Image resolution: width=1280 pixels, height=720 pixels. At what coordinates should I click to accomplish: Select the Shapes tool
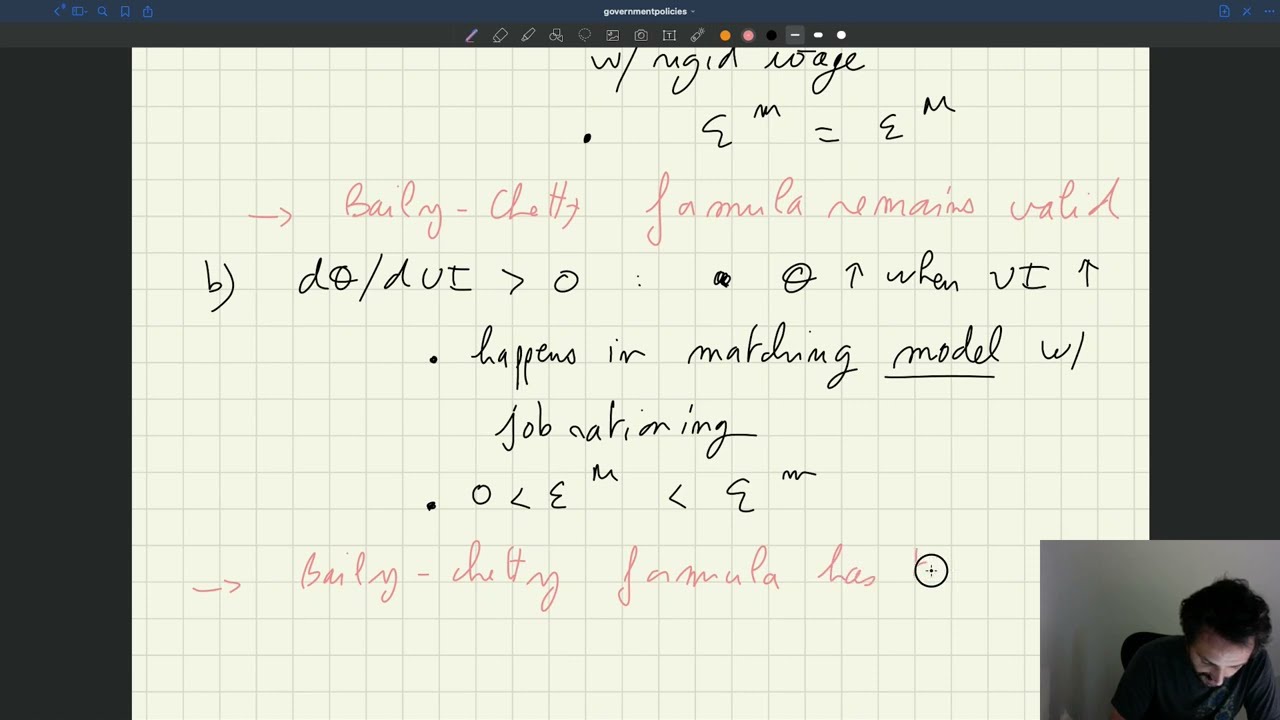click(556, 35)
